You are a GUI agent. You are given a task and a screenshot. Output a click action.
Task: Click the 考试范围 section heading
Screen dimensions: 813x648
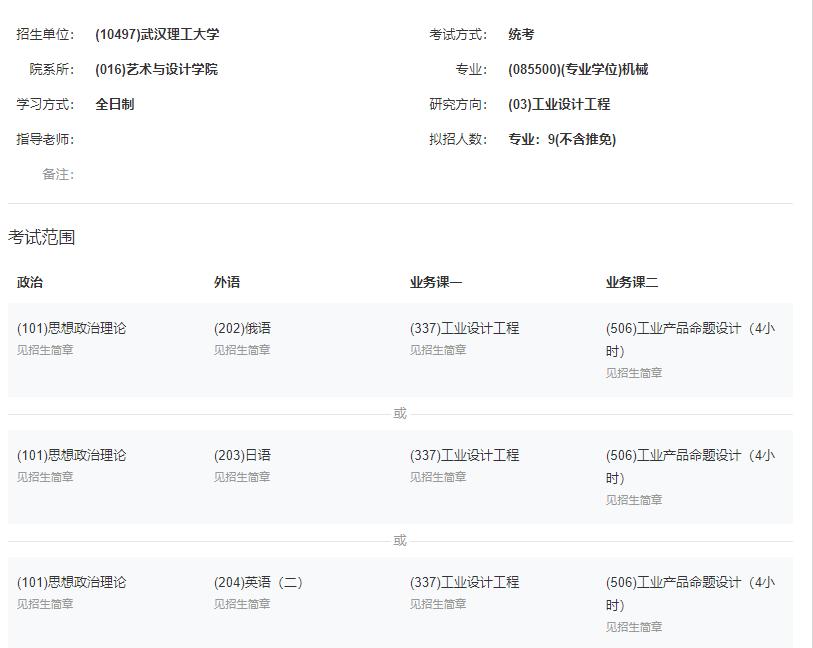42,237
